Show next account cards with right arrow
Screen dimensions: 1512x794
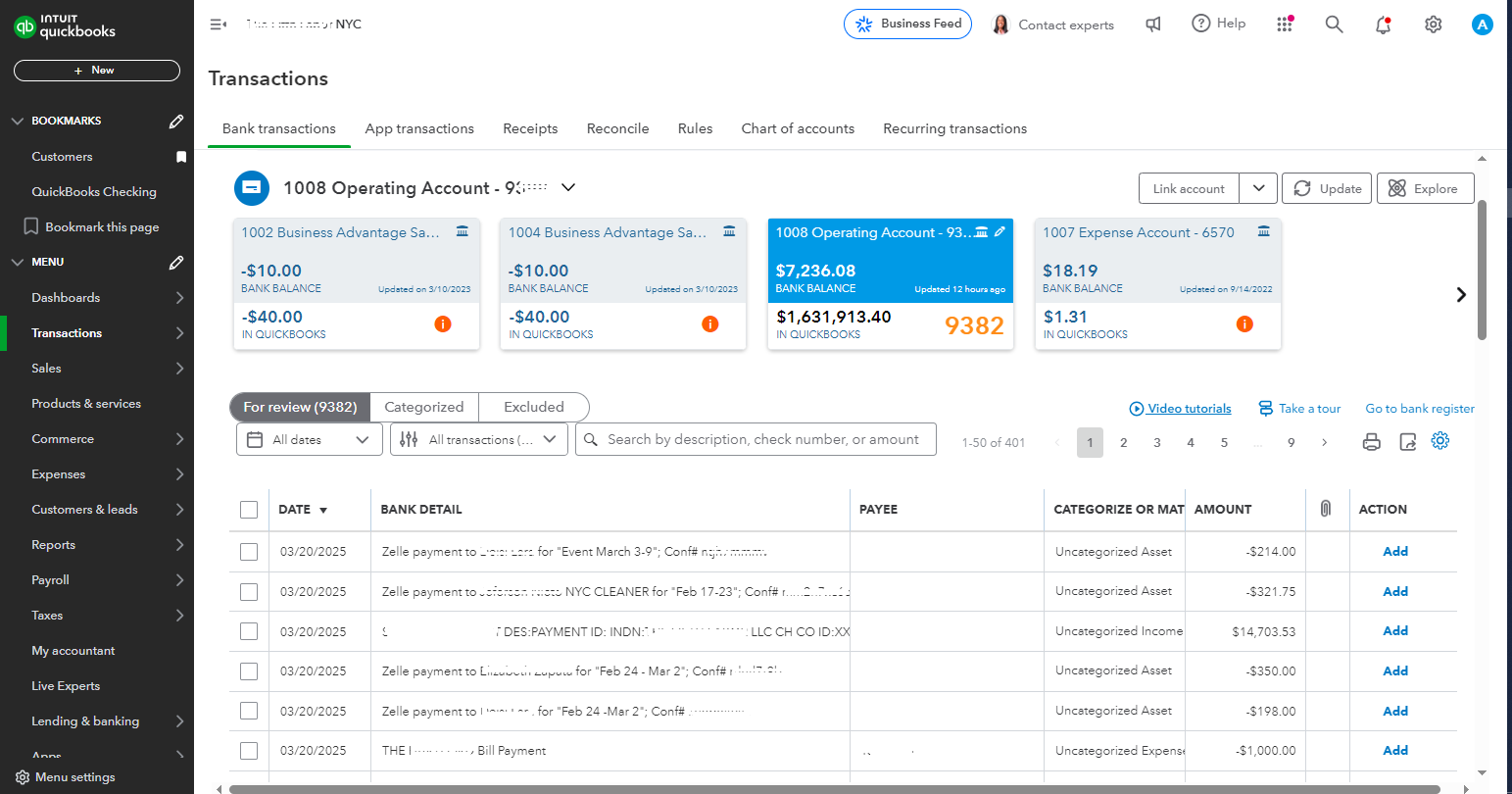pyautogui.click(x=1461, y=294)
